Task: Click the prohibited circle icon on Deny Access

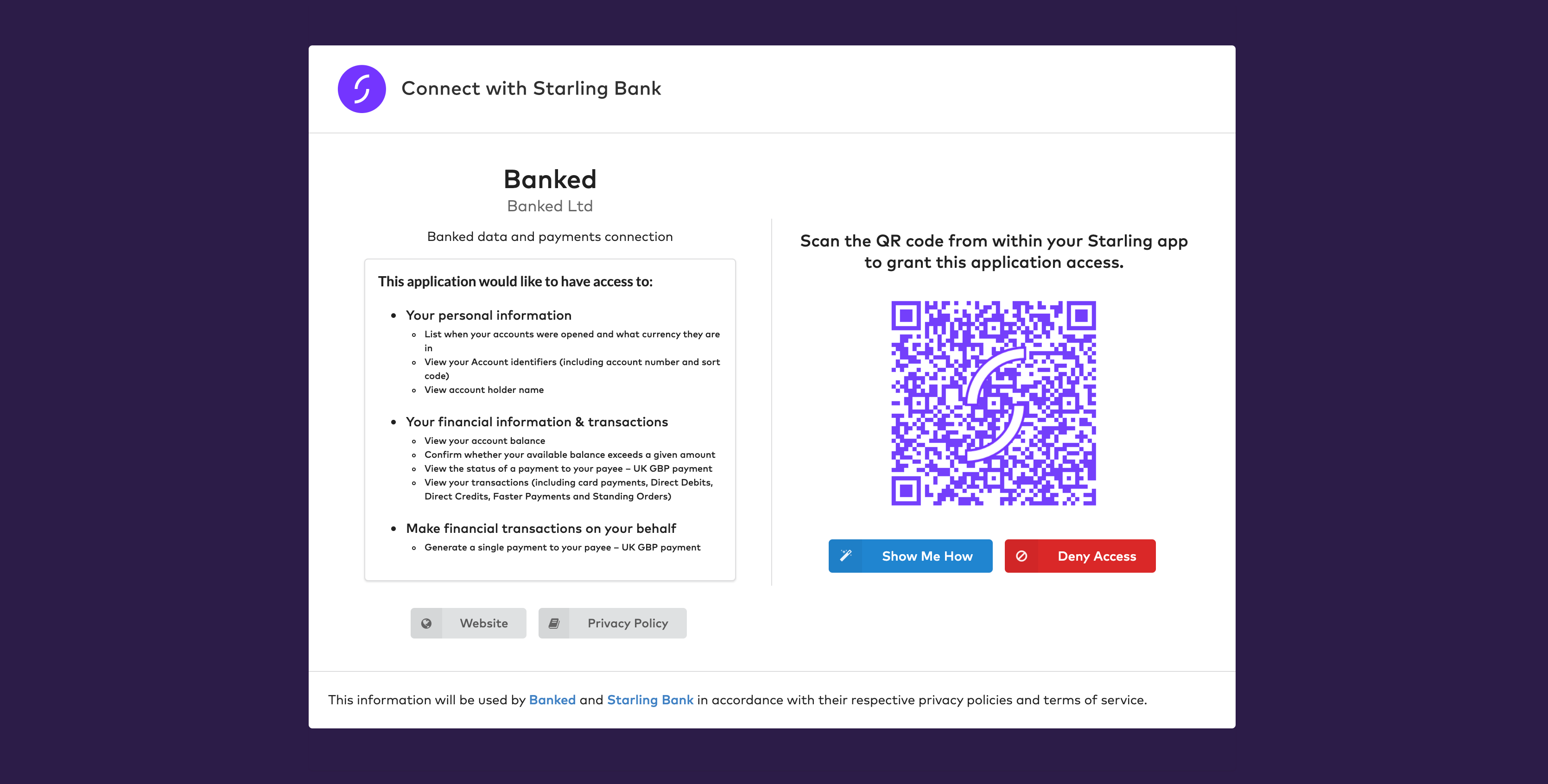Action: point(1021,556)
